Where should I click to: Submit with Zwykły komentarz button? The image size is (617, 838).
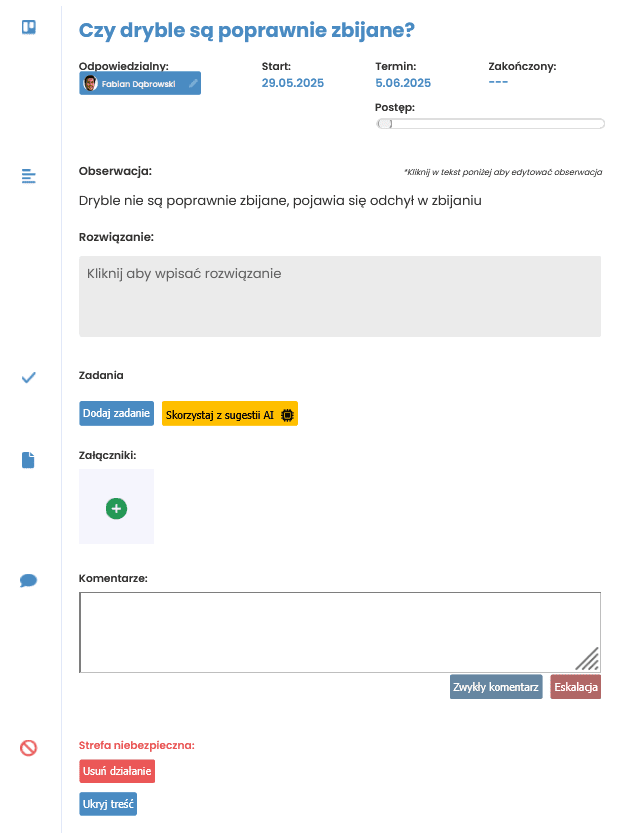tap(496, 687)
